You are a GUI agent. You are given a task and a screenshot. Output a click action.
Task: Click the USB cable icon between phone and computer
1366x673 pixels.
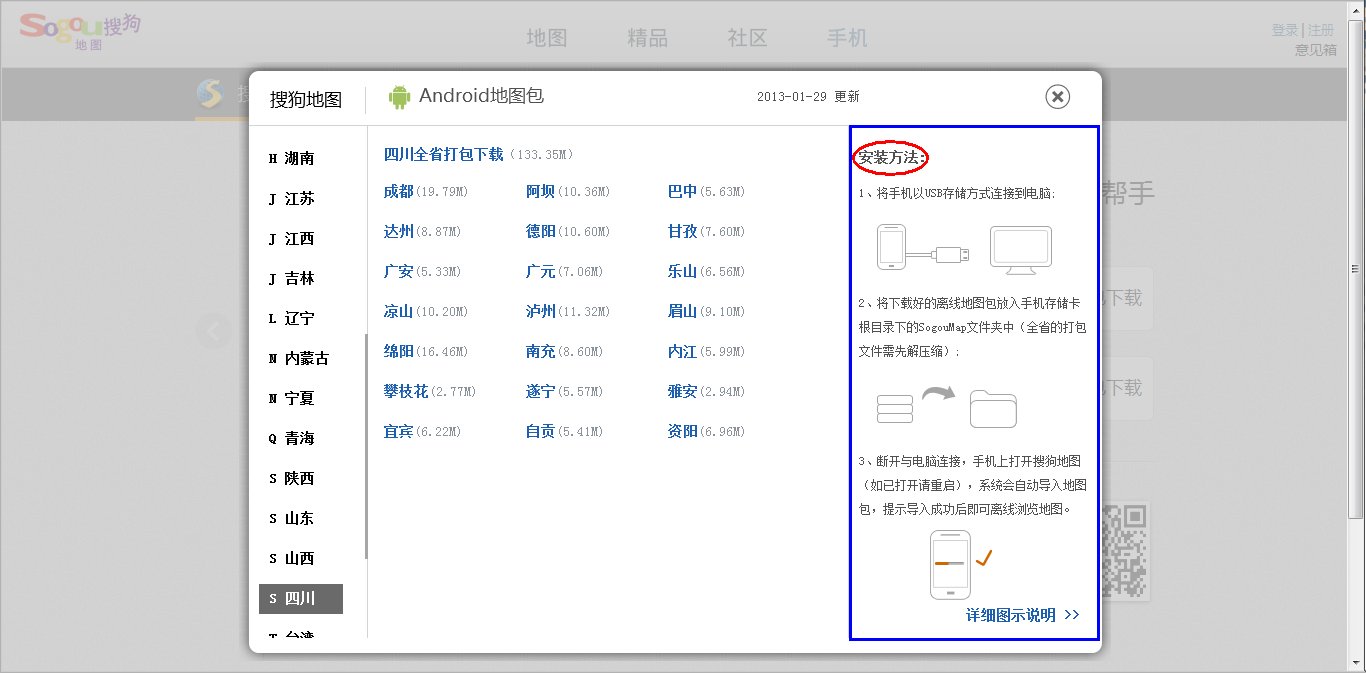tap(942, 254)
